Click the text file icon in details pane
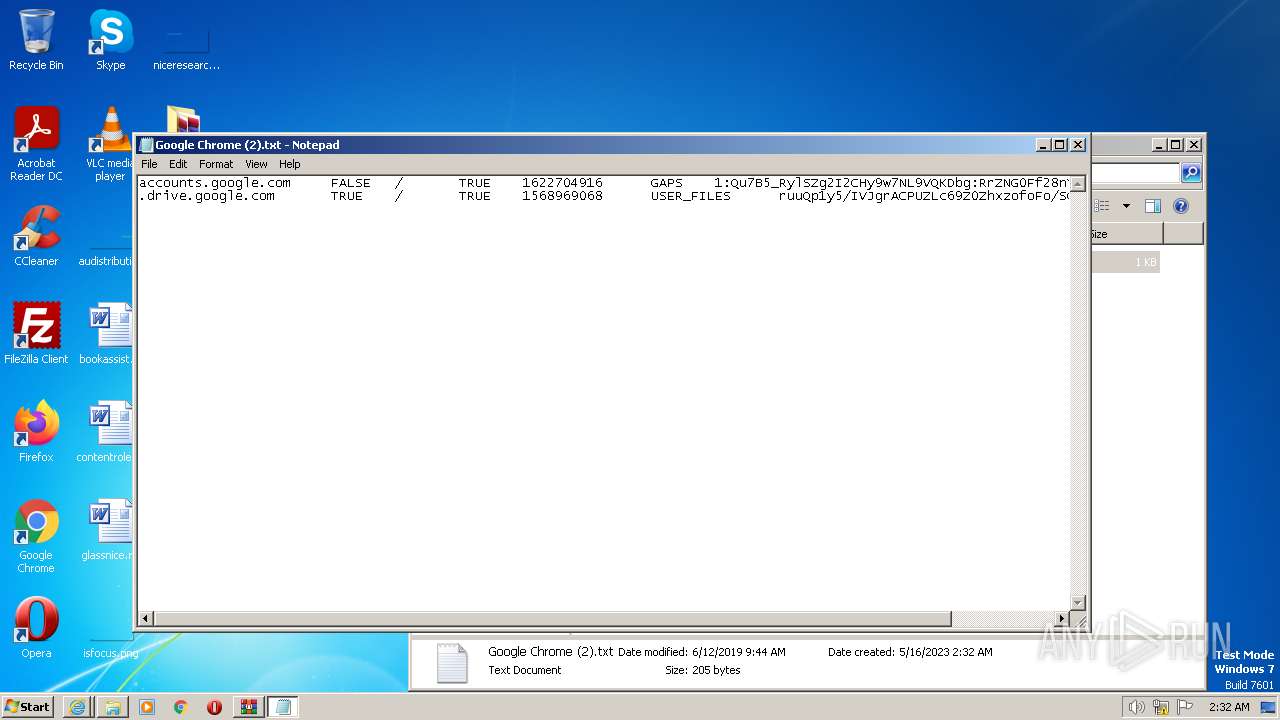Image resolution: width=1280 pixels, height=720 pixels. [452, 663]
